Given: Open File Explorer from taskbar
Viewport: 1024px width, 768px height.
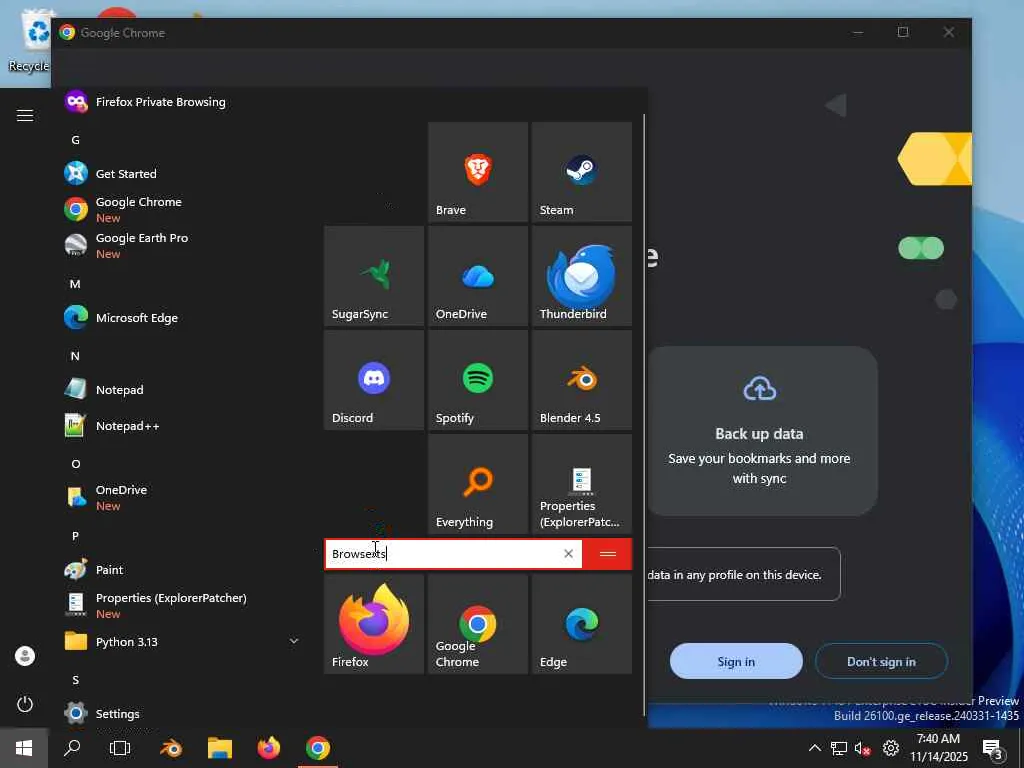Looking at the screenshot, I should pyautogui.click(x=220, y=748).
